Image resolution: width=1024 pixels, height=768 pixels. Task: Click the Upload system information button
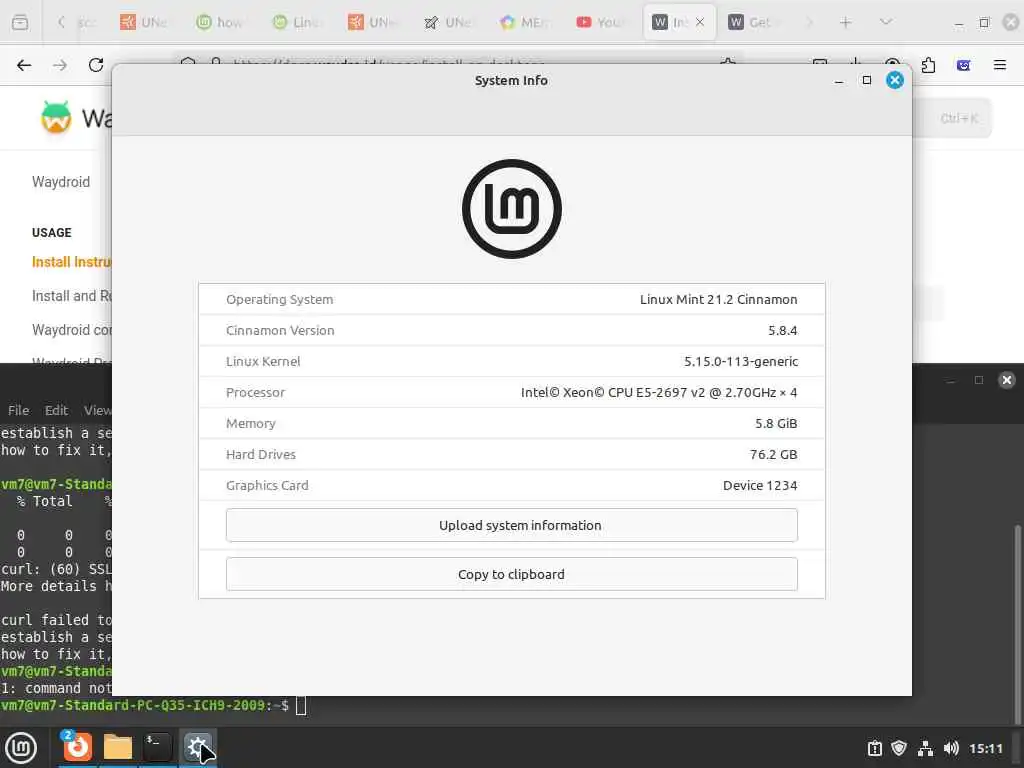pyautogui.click(x=511, y=525)
